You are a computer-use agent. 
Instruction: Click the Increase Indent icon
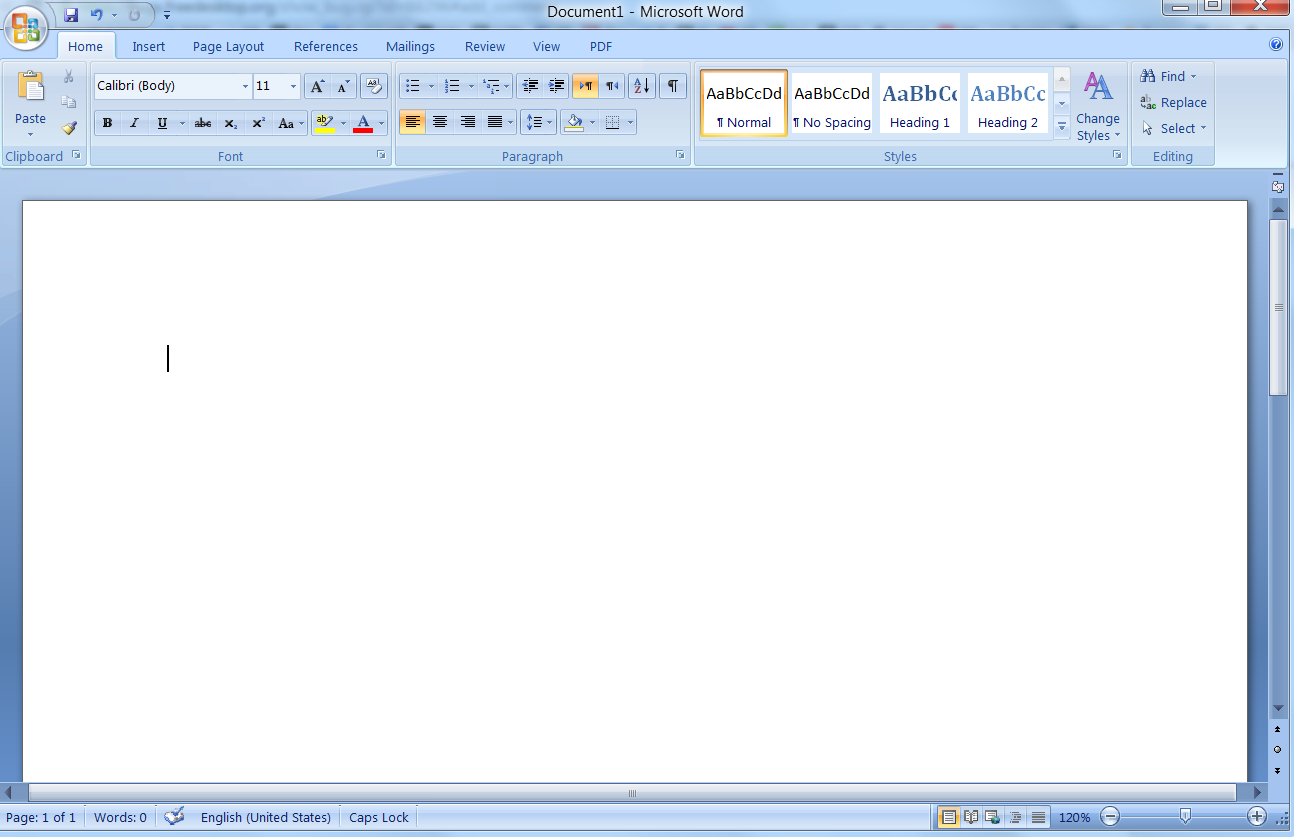coord(557,86)
